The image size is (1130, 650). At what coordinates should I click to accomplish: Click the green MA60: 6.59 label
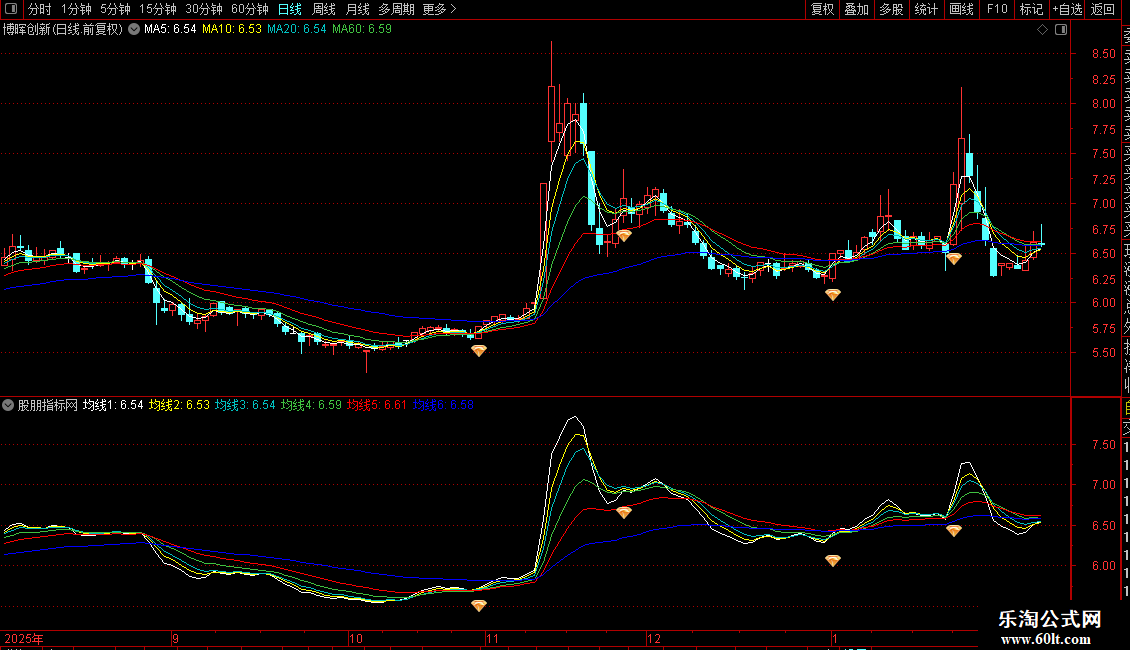pyautogui.click(x=362, y=30)
